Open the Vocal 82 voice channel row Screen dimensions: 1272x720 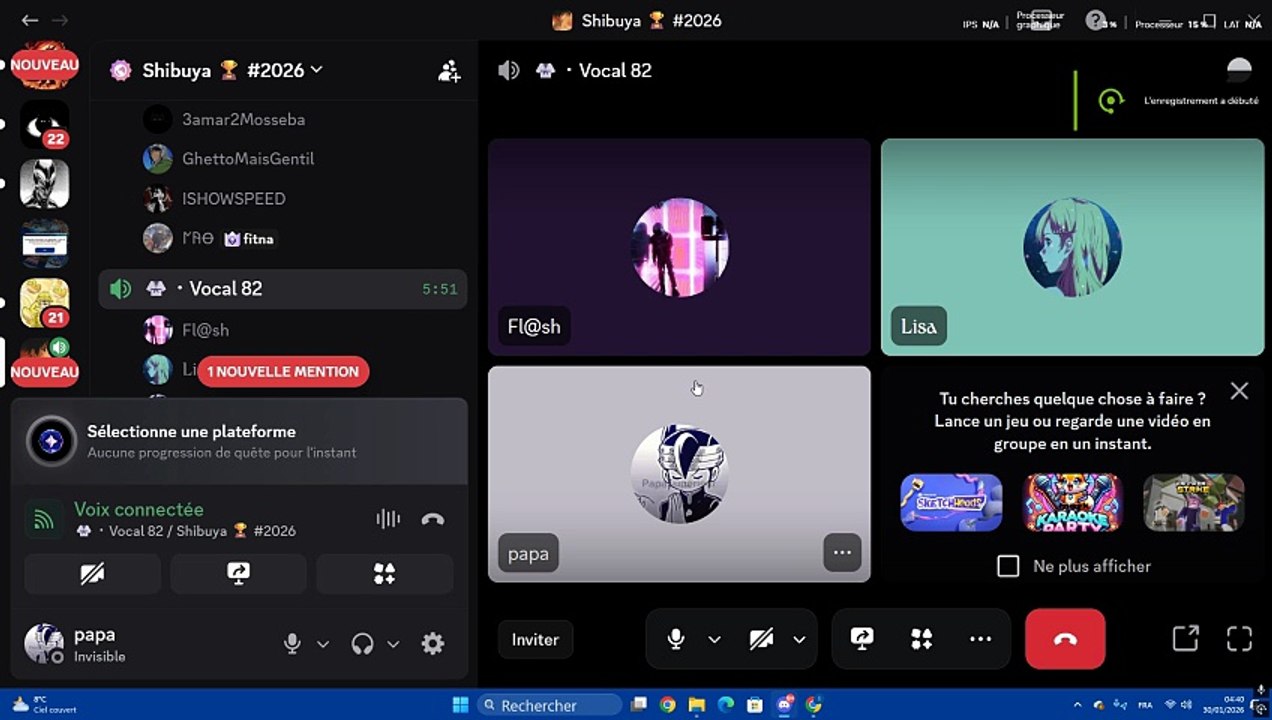pos(283,289)
